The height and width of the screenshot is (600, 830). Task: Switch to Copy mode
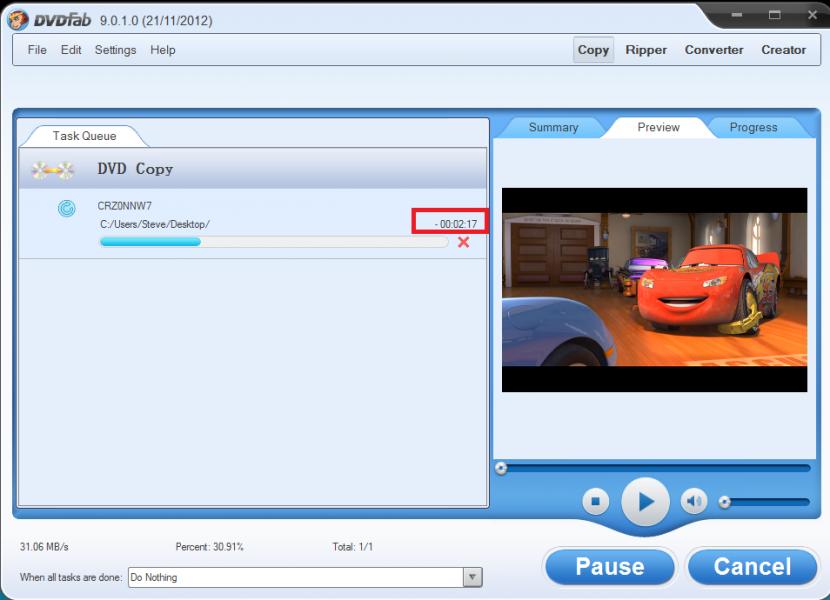pos(593,50)
